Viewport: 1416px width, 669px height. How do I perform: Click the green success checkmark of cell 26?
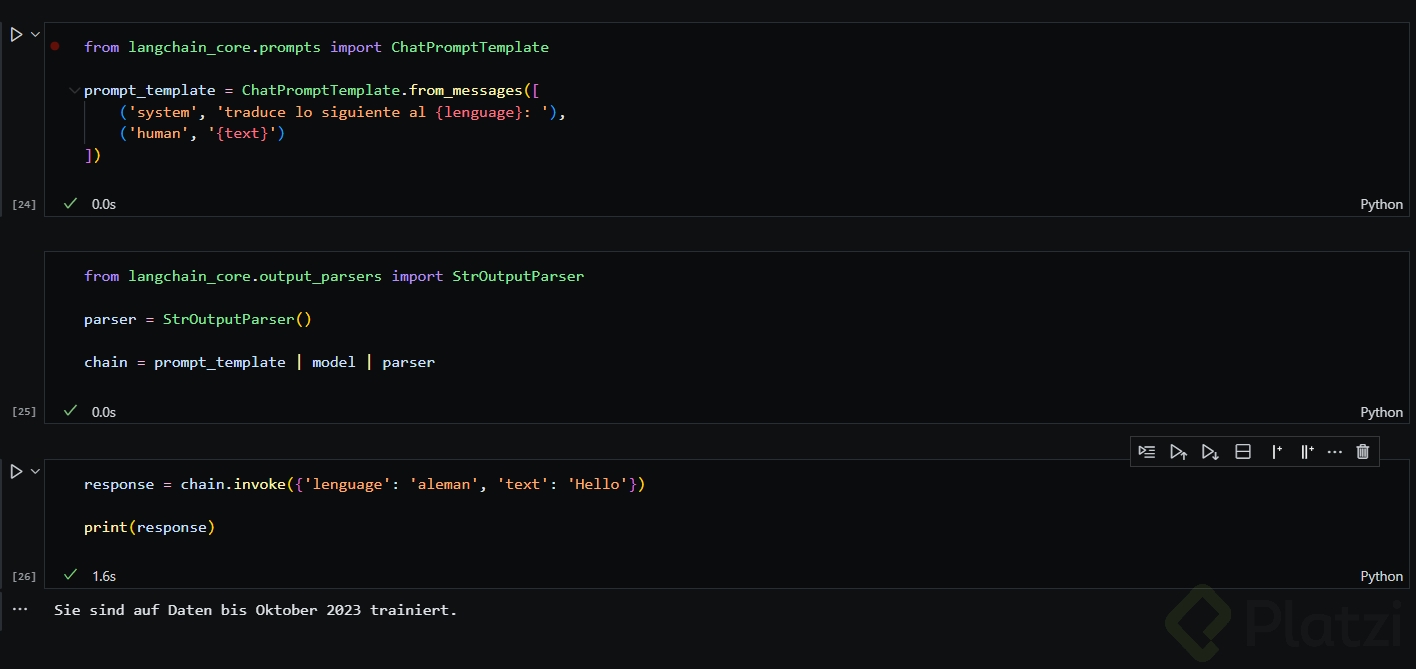tap(70, 575)
